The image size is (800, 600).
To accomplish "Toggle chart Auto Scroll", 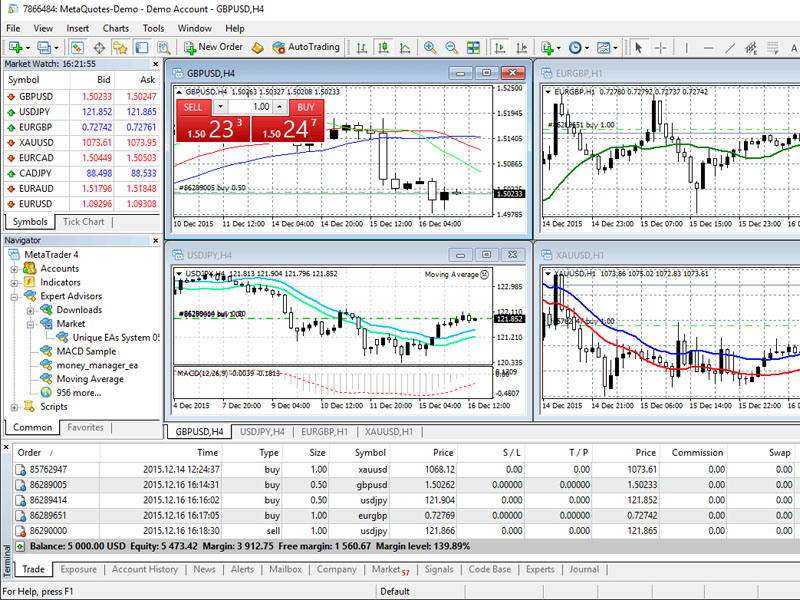I will pos(499,47).
